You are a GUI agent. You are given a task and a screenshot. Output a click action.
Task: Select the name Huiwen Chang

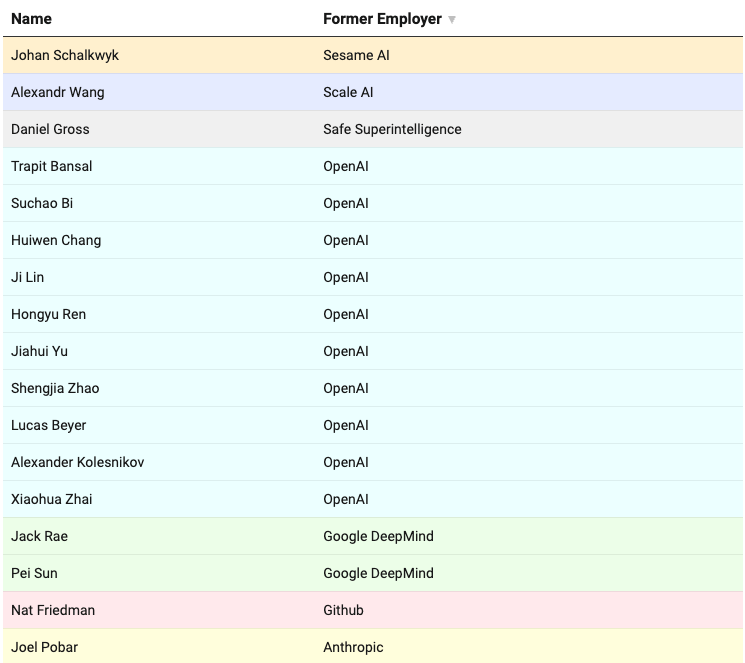56,240
